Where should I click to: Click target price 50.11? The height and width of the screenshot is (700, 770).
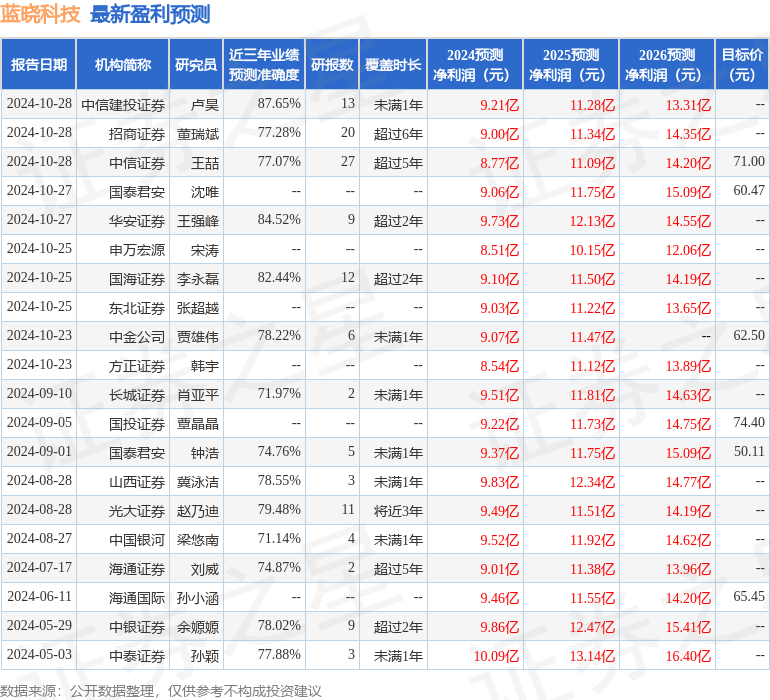(749, 451)
